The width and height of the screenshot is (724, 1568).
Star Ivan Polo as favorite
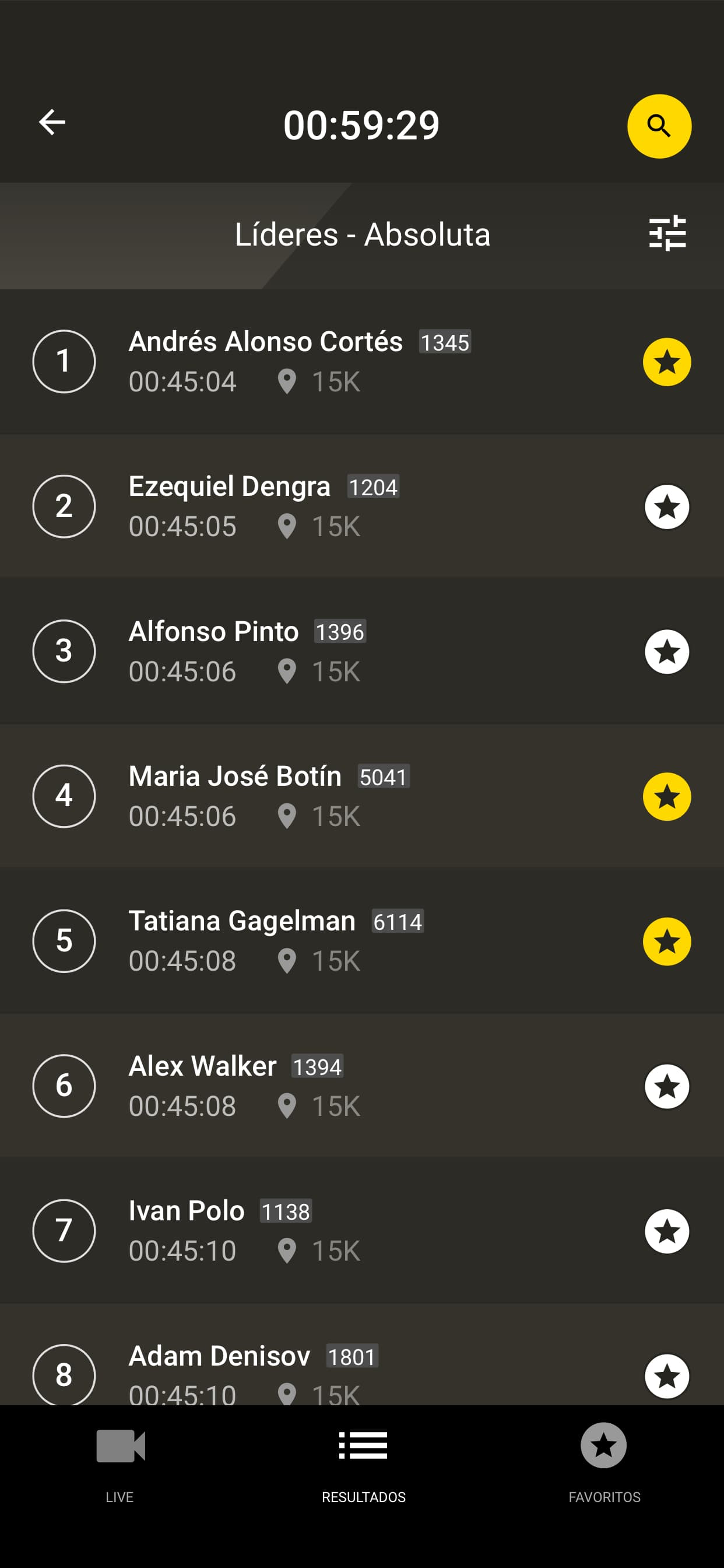click(667, 1231)
